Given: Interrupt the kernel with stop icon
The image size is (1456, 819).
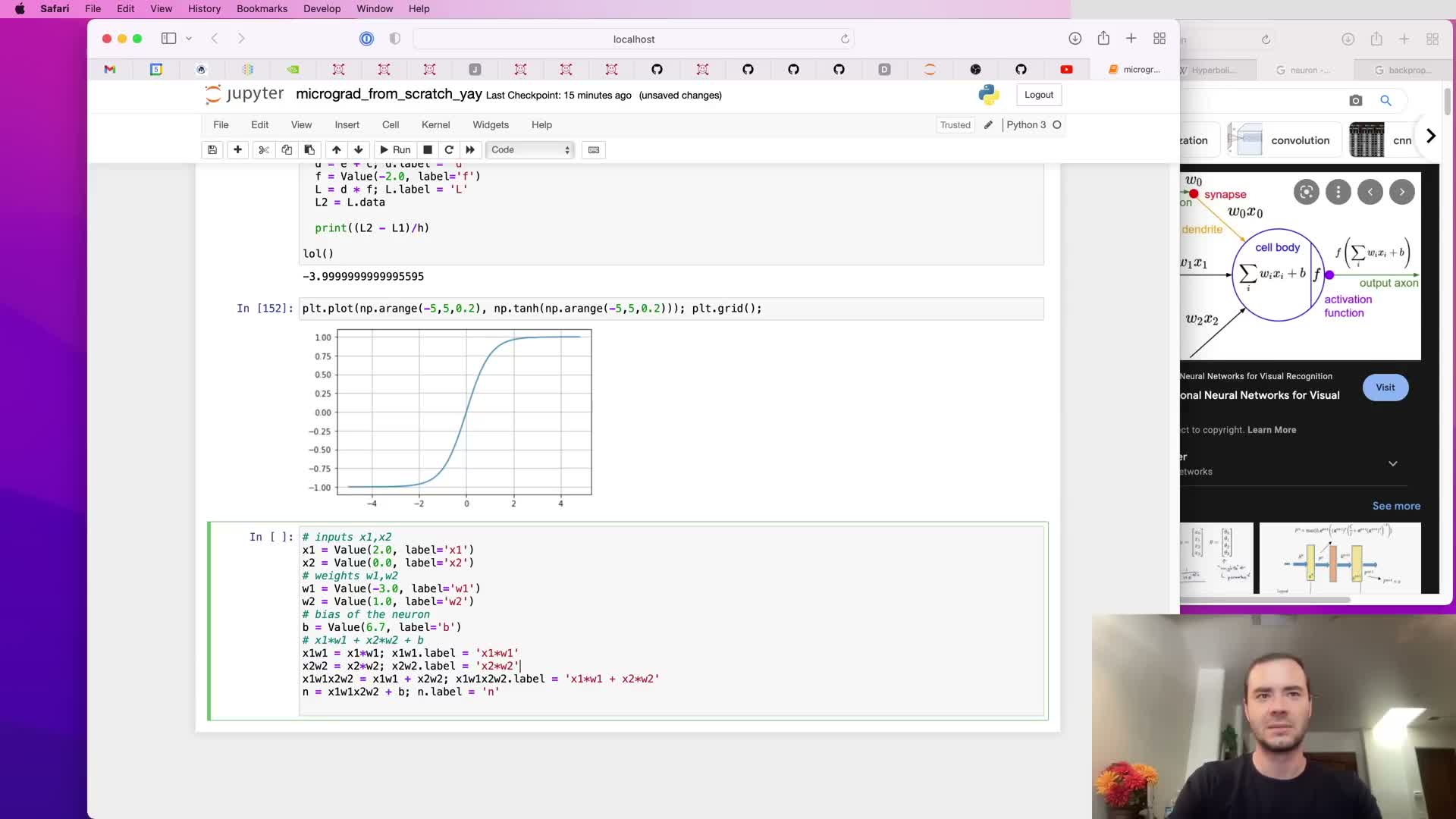Looking at the screenshot, I should pyautogui.click(x=428, y=150).
